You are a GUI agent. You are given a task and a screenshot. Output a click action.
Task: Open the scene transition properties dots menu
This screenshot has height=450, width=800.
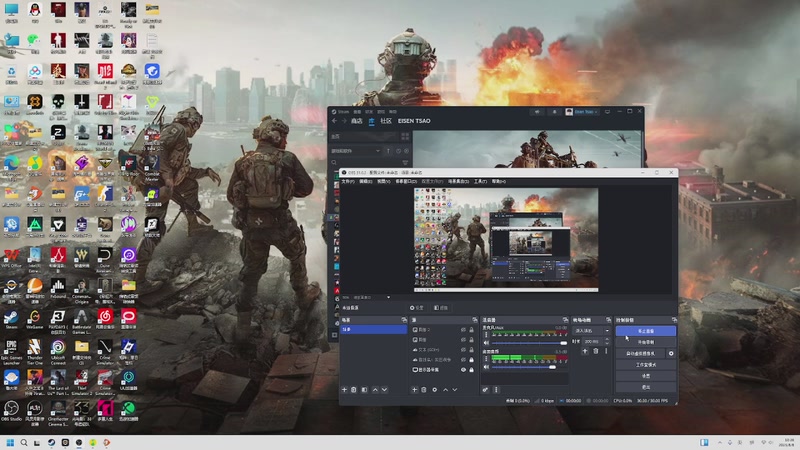click(606, 351)
